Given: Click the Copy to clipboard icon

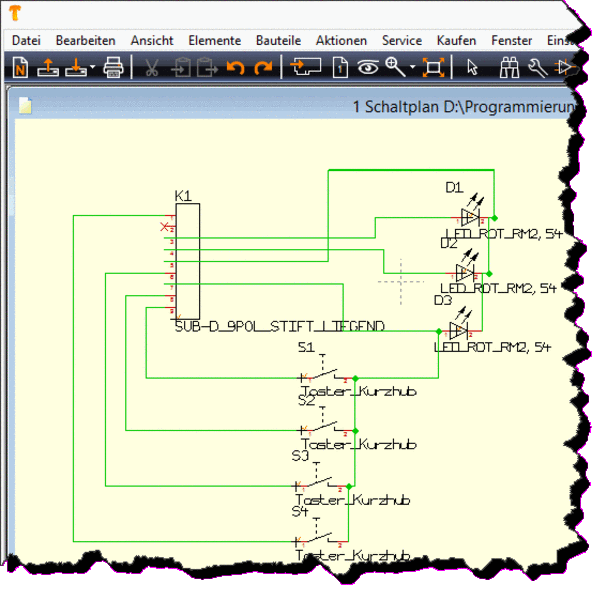Looking at the screenshot, I should point(181,68).
